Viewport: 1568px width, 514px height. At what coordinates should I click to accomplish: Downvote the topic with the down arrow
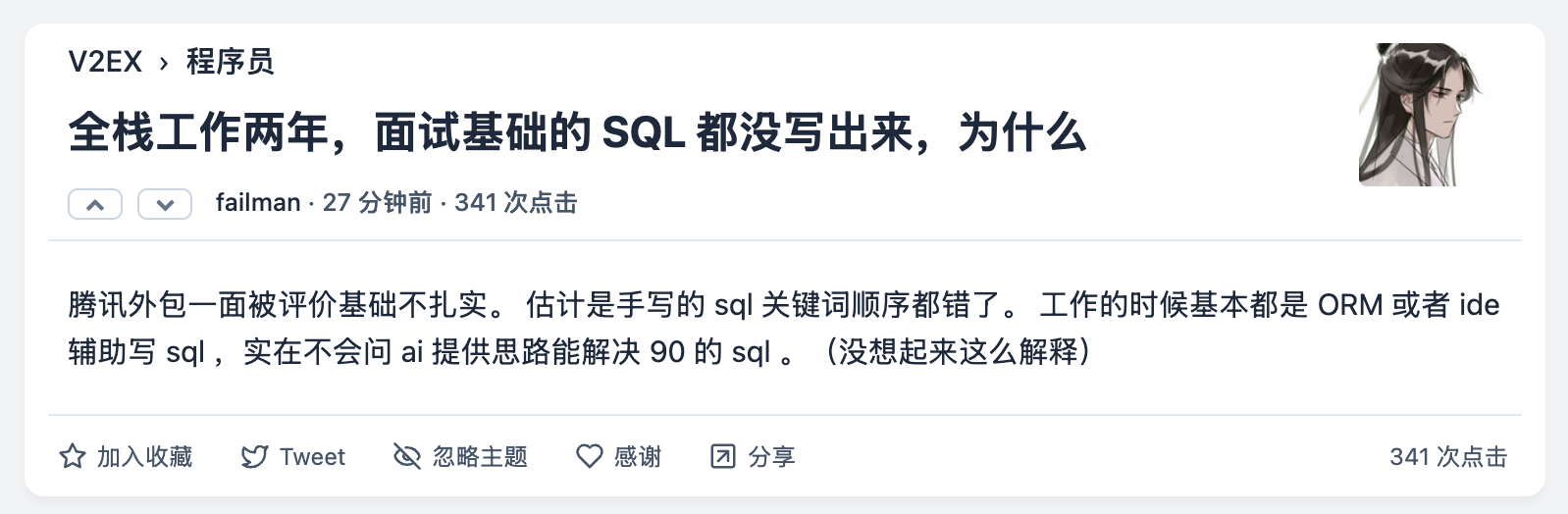coord(165,204)
